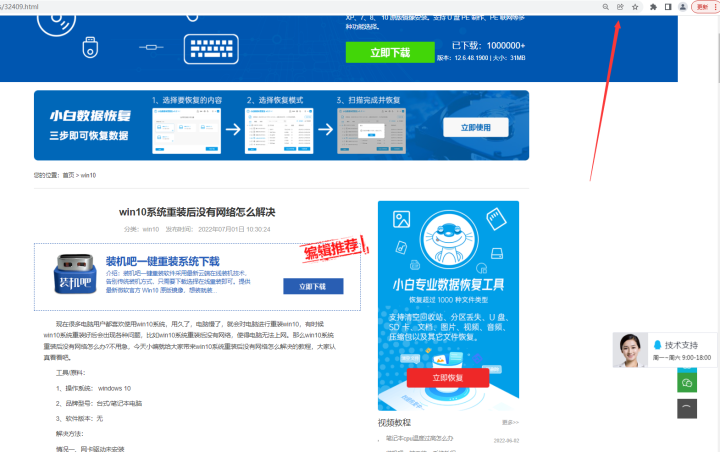The width and height of the screenshot is (720, 452).
Task: Go to 首页 in the breadcrumb
Action: (68, 175)
